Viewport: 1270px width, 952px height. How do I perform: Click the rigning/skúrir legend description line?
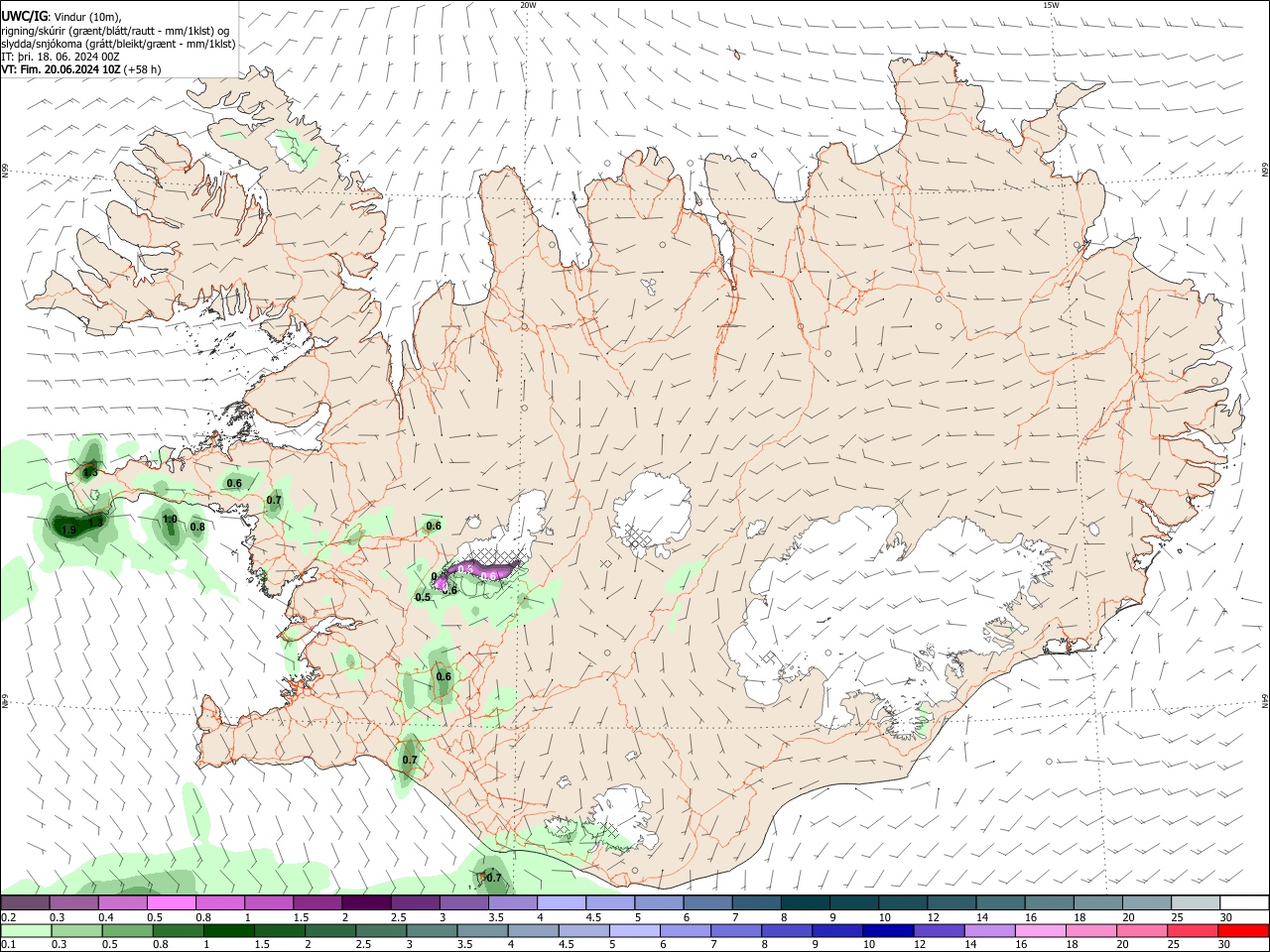115,31
